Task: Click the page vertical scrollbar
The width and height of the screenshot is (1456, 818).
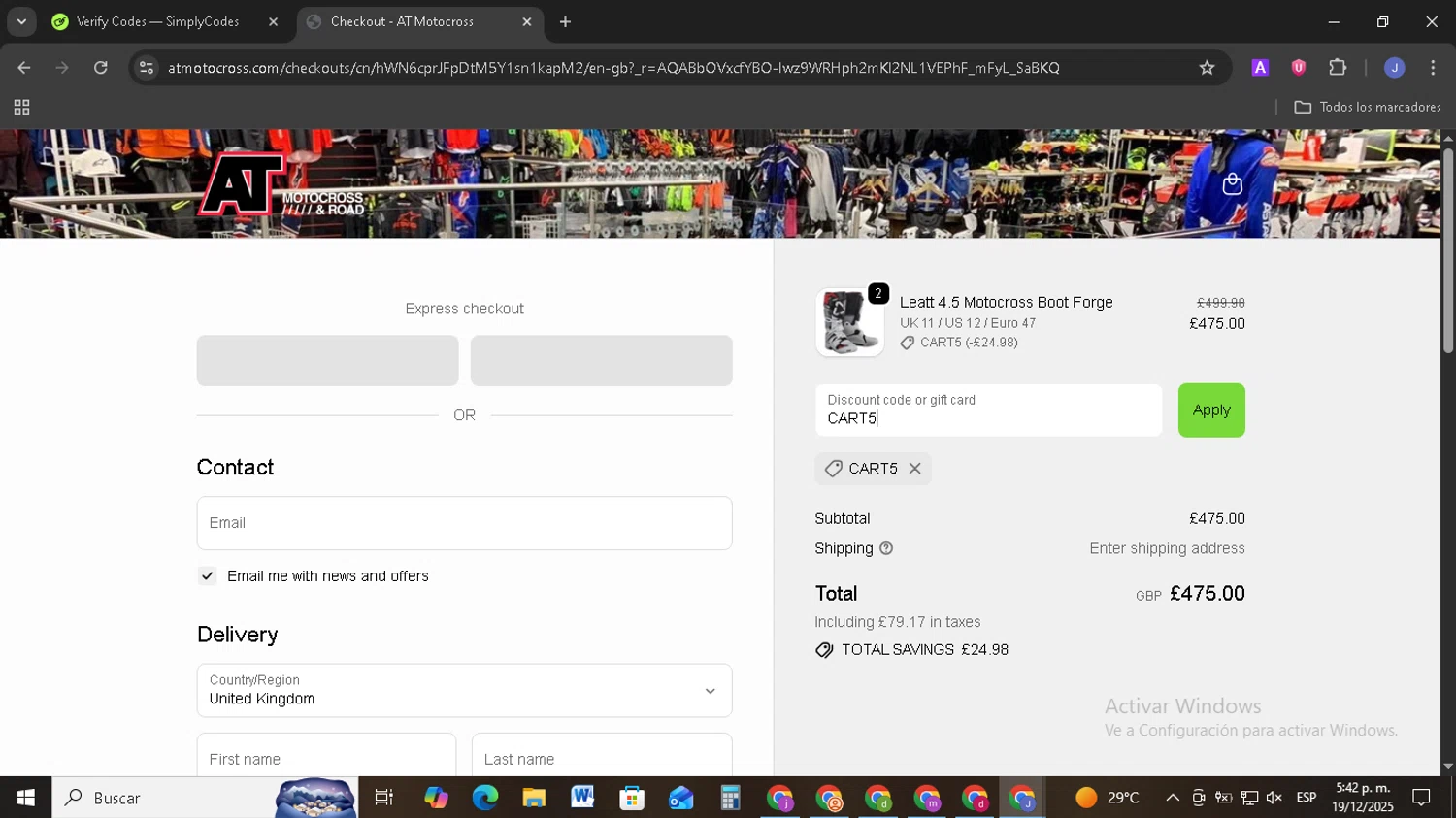Action: click(x=1447, y=252)
